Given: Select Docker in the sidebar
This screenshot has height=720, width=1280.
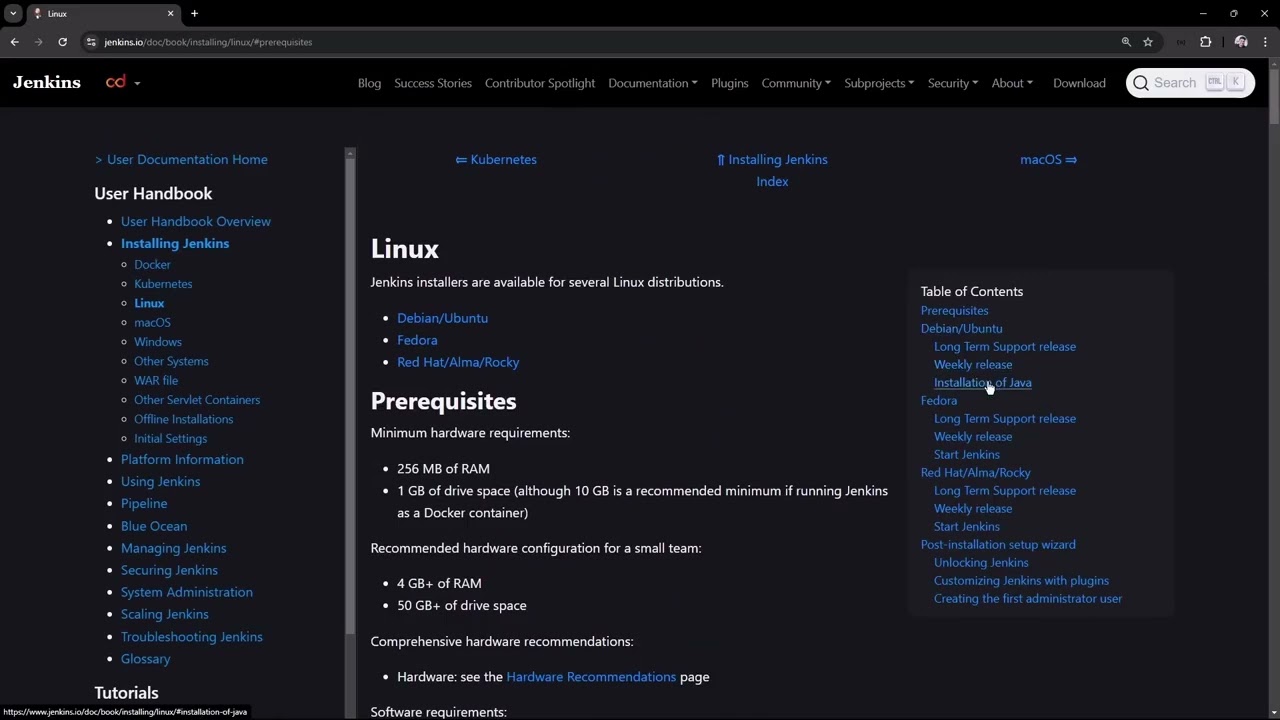Looking at the screenshot, I should click(152, 264).
